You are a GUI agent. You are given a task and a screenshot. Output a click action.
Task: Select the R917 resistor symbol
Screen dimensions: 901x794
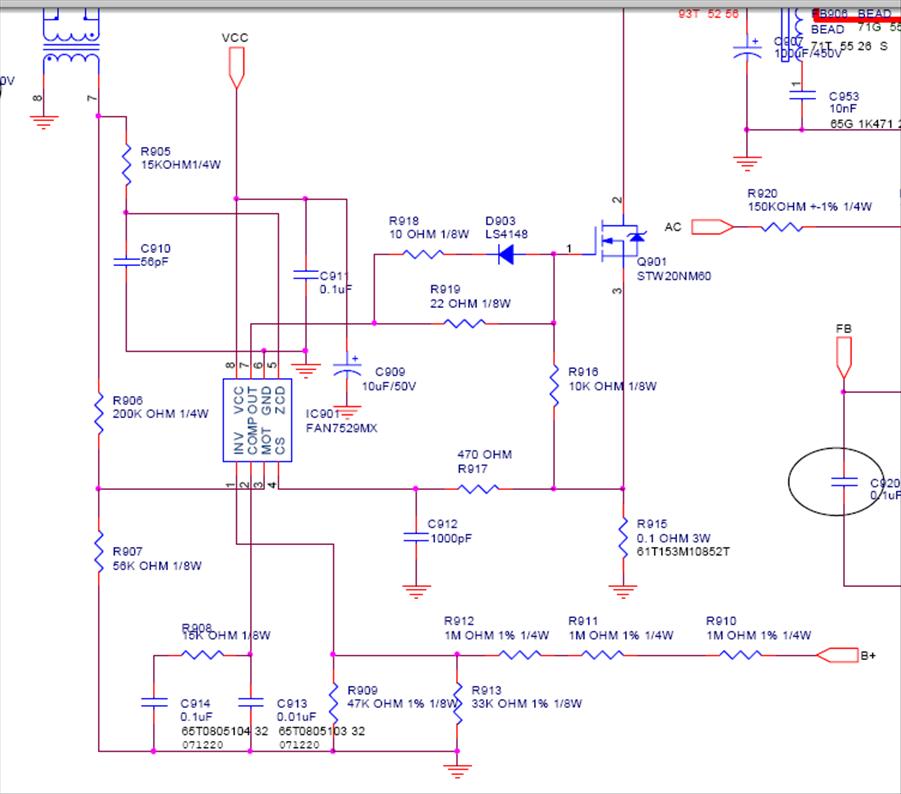point(478,489)
